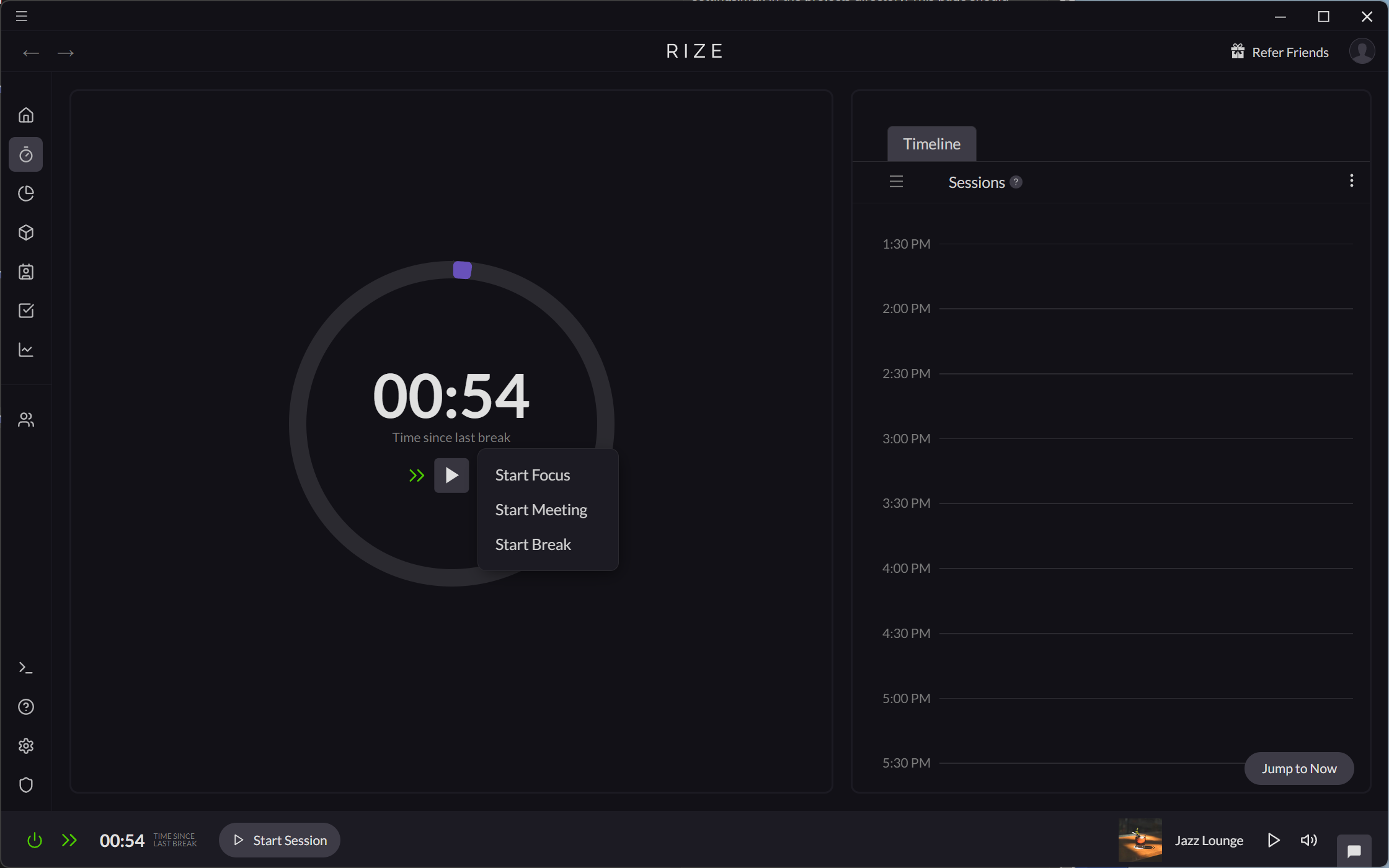Open the Home dashboard icon
The width and height of the screenshot is (1389, 868).
[x=26, y=115]
